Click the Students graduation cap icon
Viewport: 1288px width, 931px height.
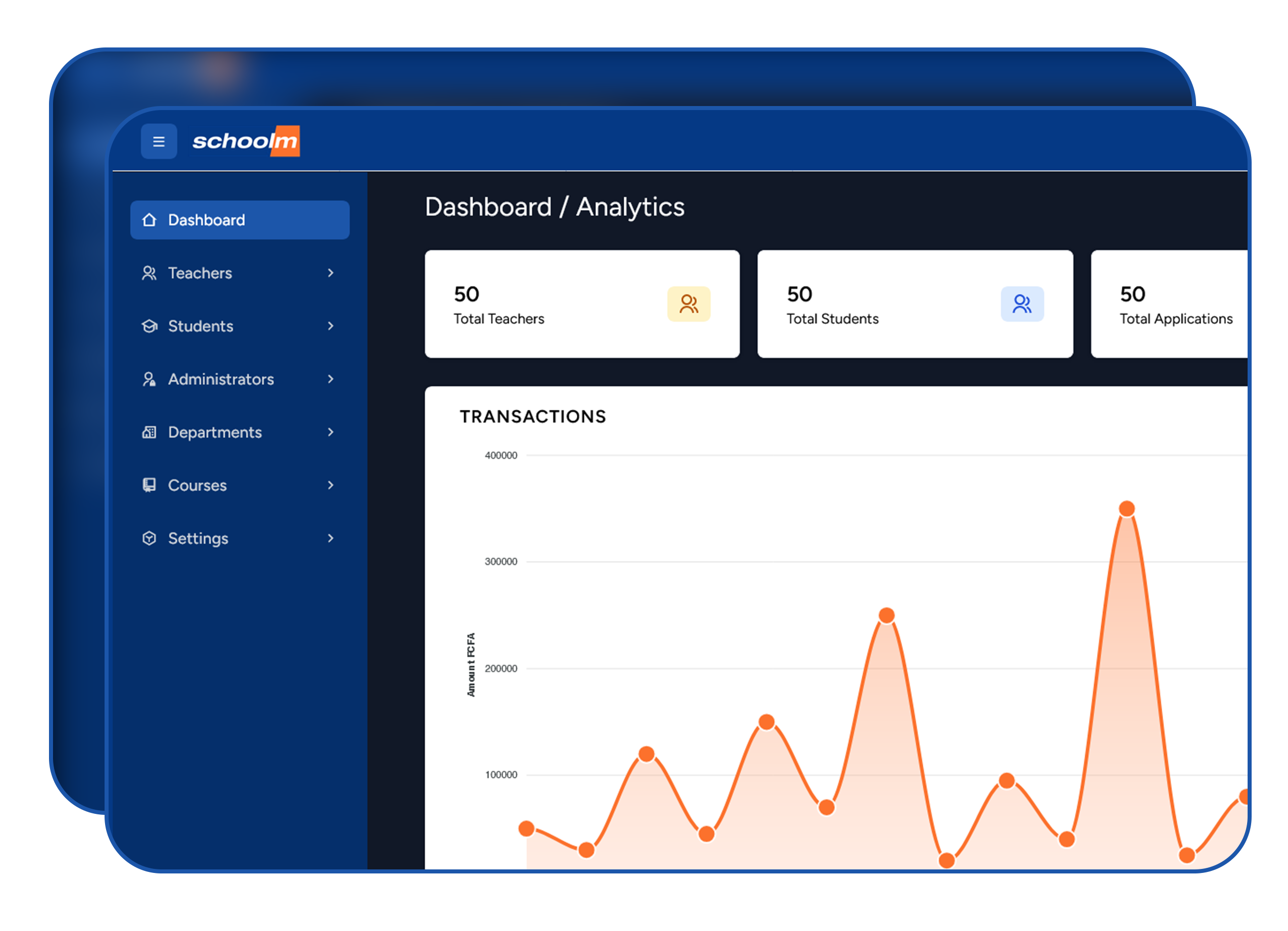pyautogui.click(x=150, y=327)
